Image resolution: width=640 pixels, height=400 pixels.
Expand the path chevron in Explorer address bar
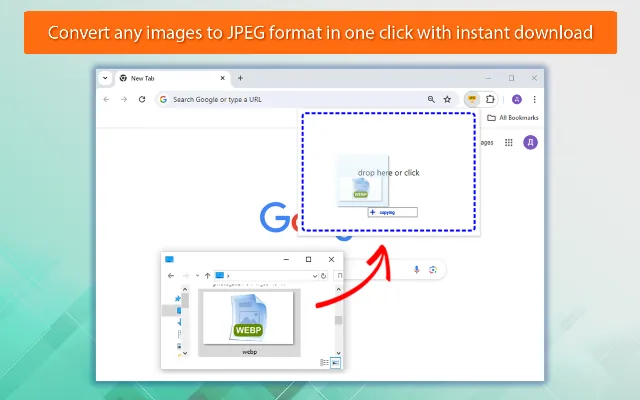click(x=228, y=276)
